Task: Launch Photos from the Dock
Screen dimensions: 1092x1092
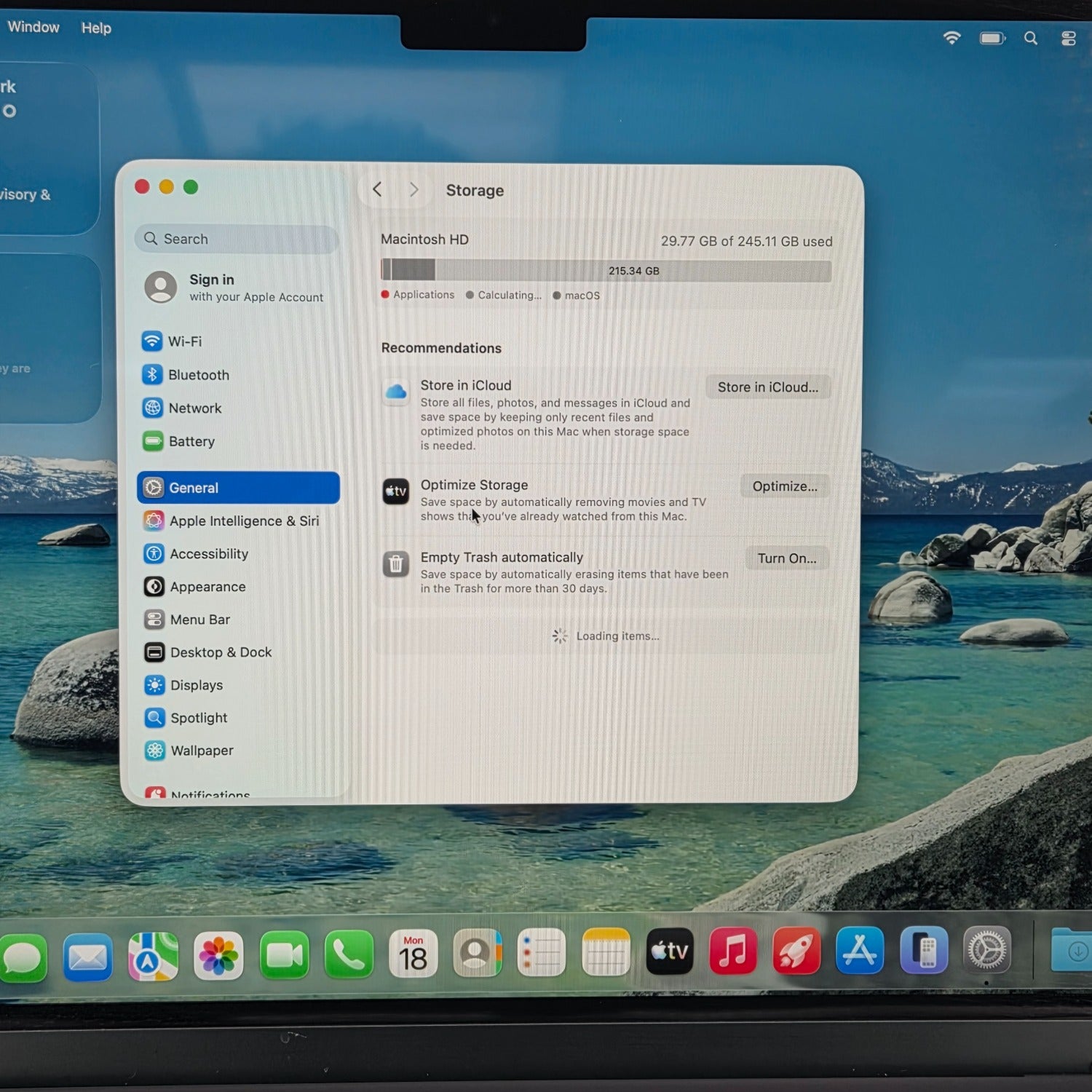Action: click(x=218, y=955)
